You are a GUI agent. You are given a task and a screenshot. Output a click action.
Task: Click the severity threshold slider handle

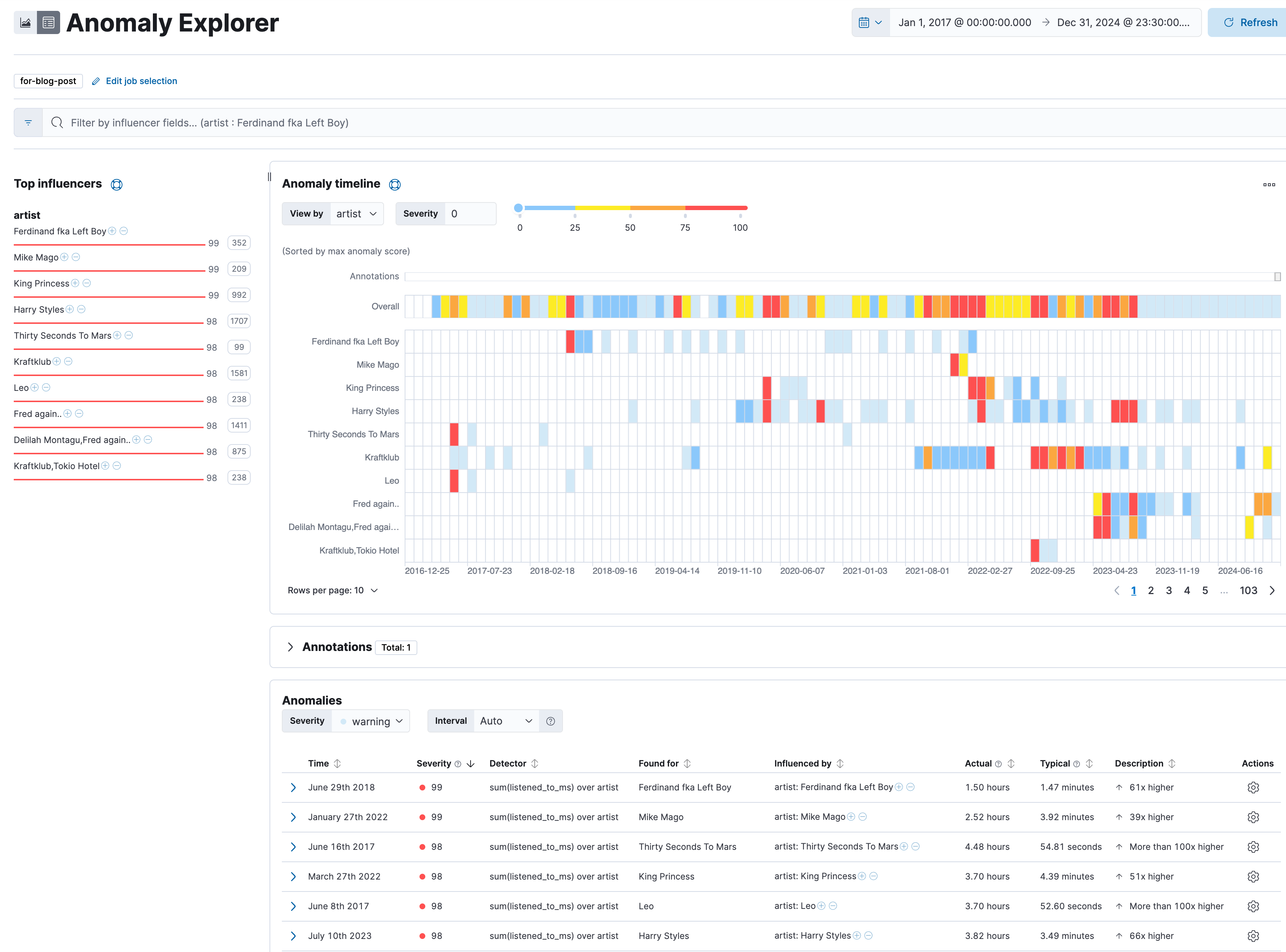pos(518,208)
